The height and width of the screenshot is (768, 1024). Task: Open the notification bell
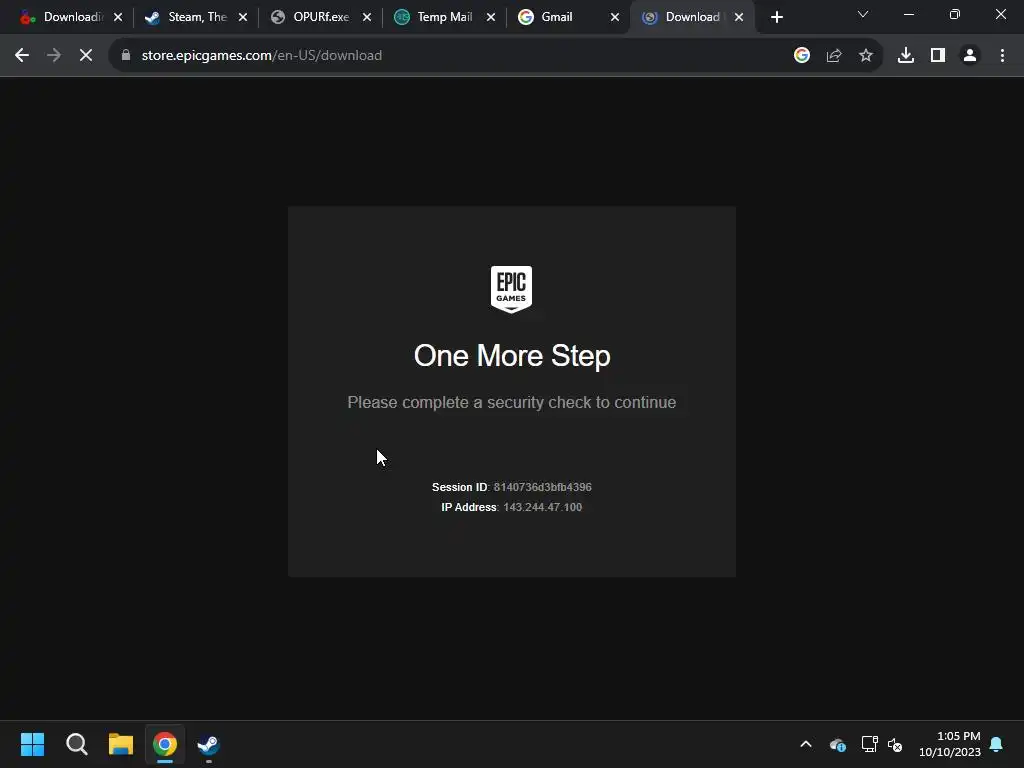point(997,744)
